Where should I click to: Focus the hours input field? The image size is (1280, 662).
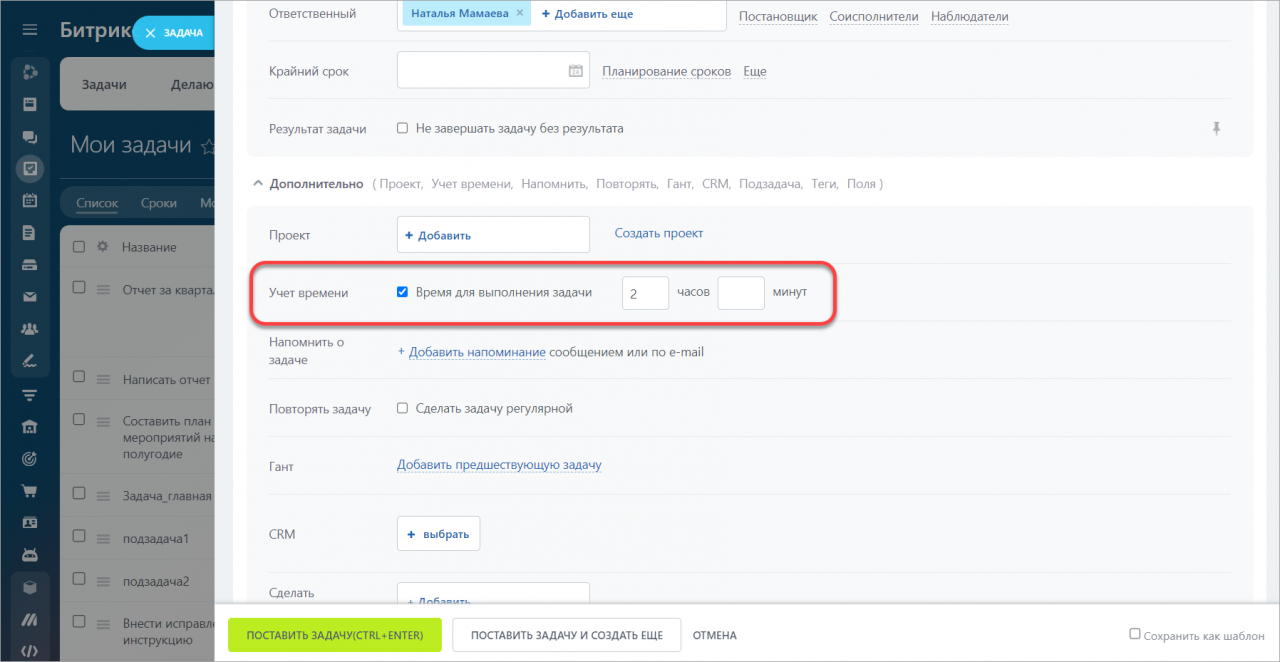[x=645, y=293]
